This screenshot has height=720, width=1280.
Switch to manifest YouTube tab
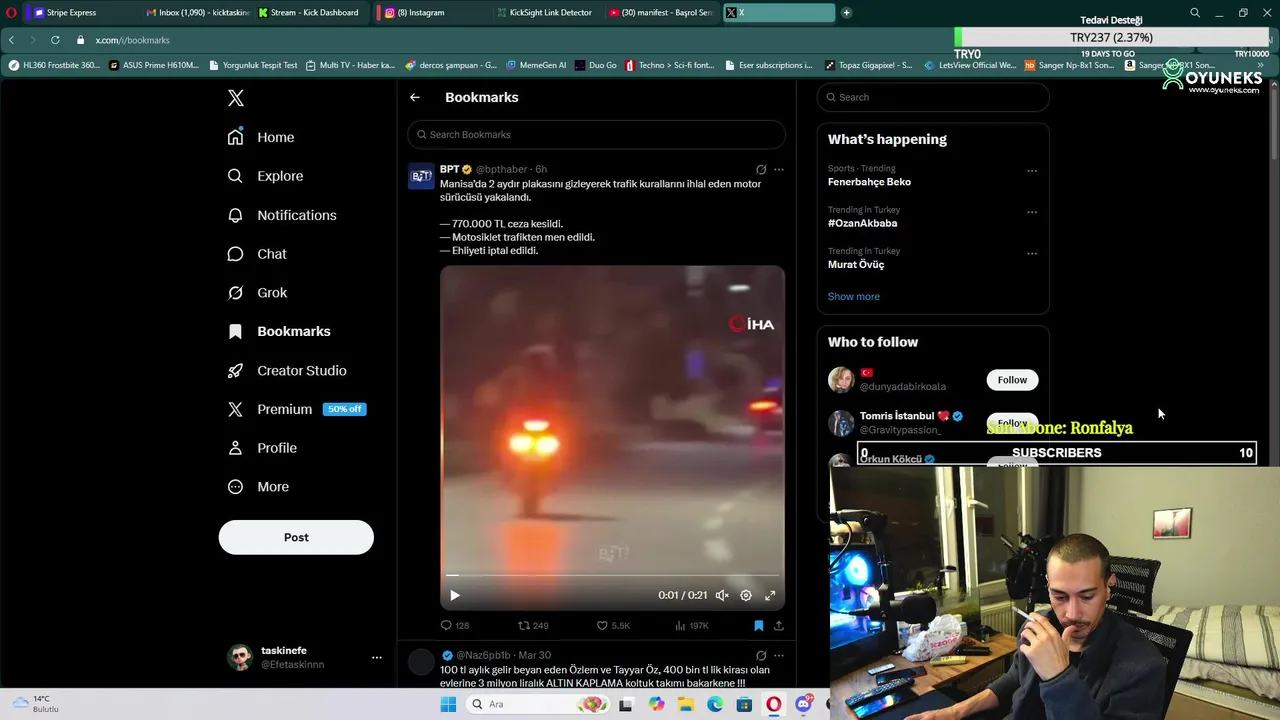pyautogui.click(x=661, y=13)
